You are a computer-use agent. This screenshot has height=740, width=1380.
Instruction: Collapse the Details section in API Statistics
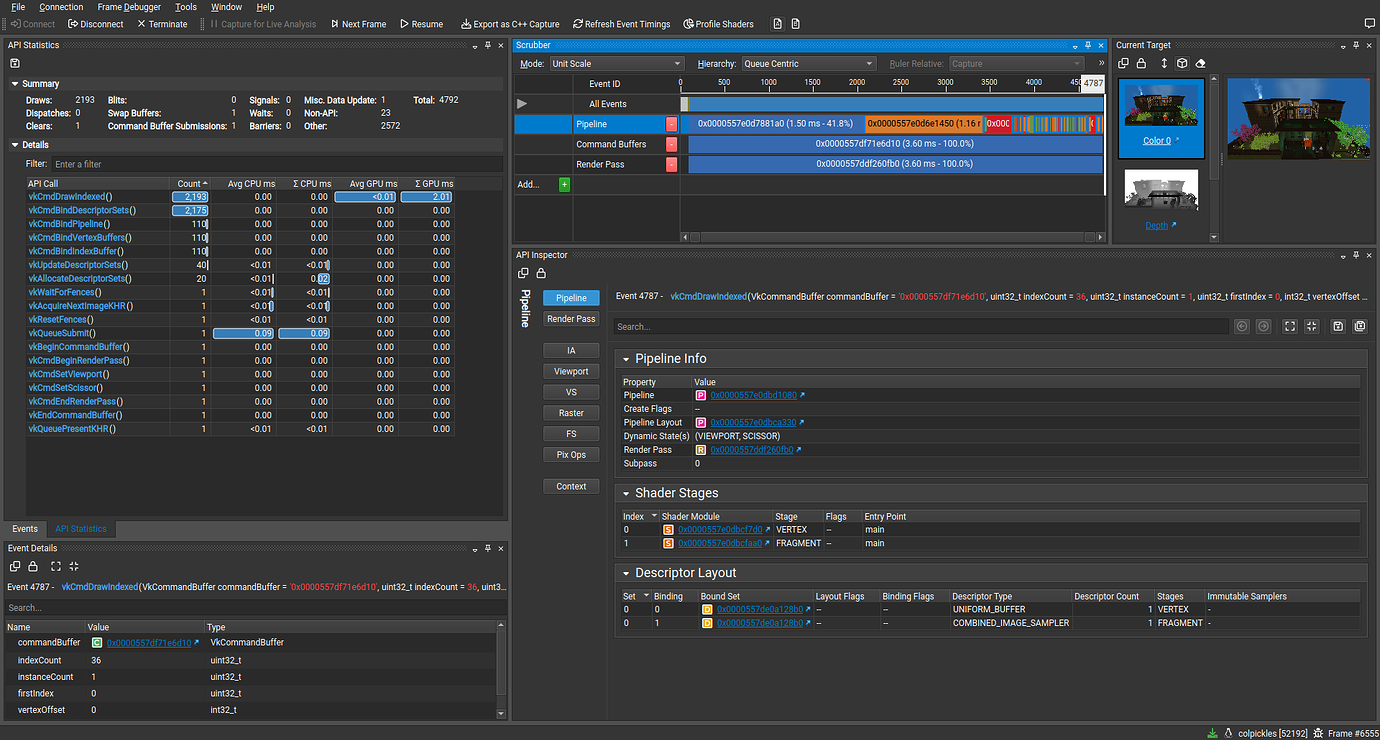point(15,145)
